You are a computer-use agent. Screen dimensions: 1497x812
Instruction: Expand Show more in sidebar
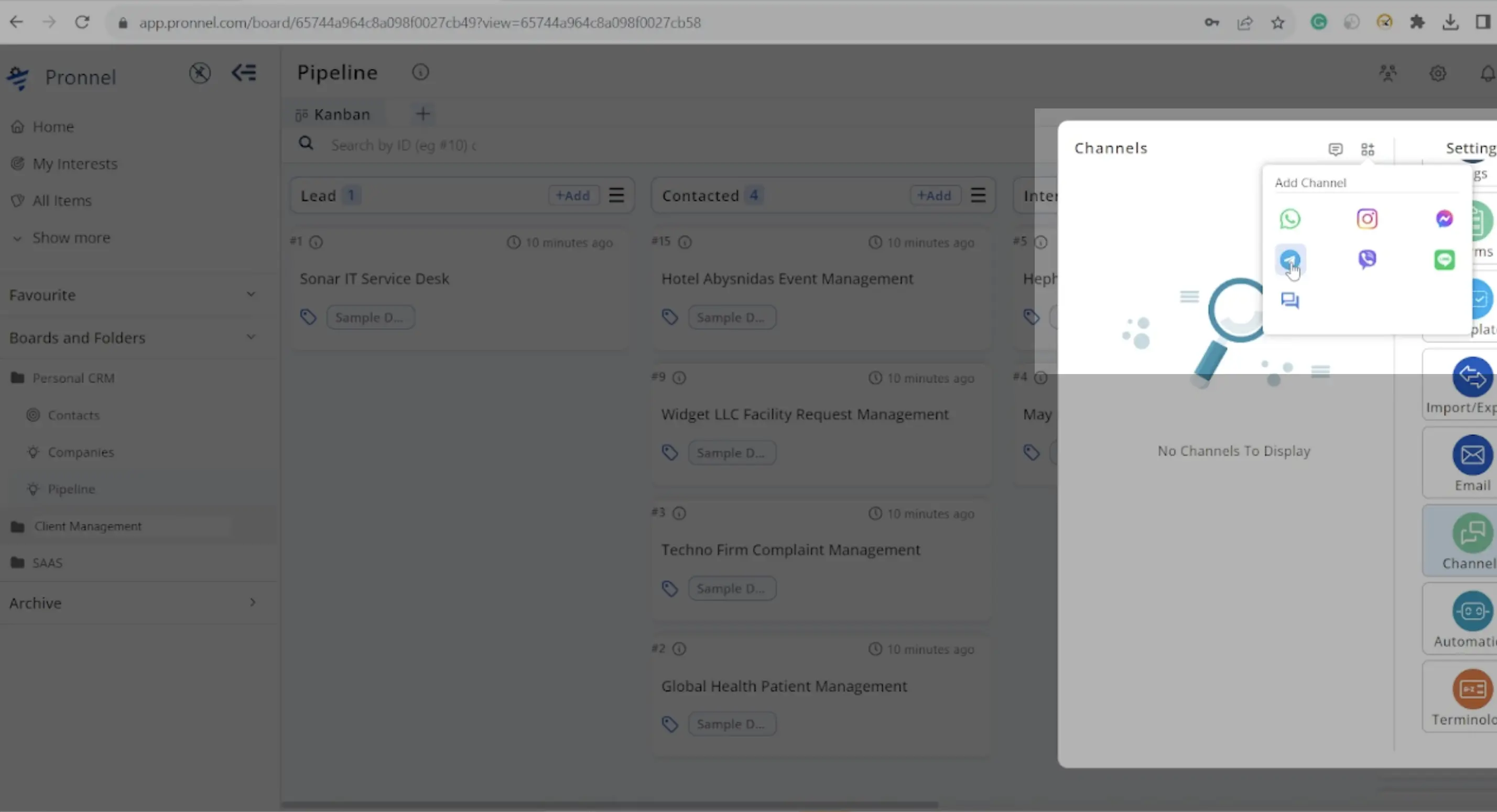[x=70, y=237]
